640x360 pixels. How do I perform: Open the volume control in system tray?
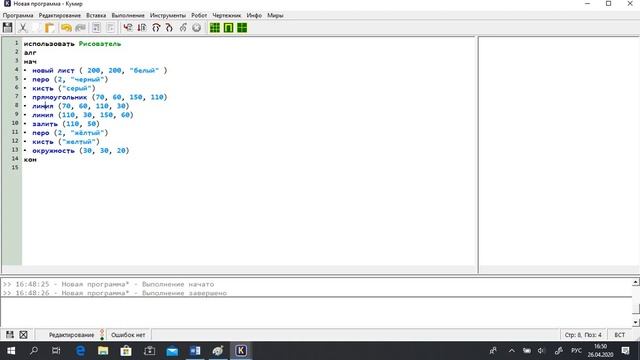click(x=541, y=351)
